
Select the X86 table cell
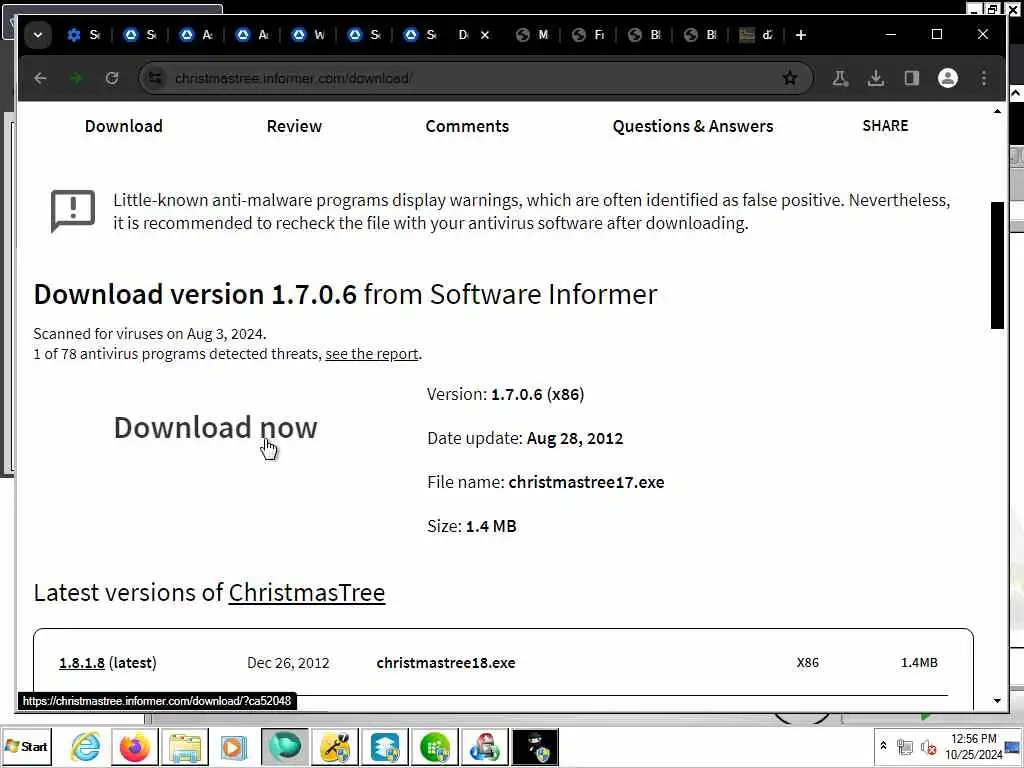coord(807,662)
